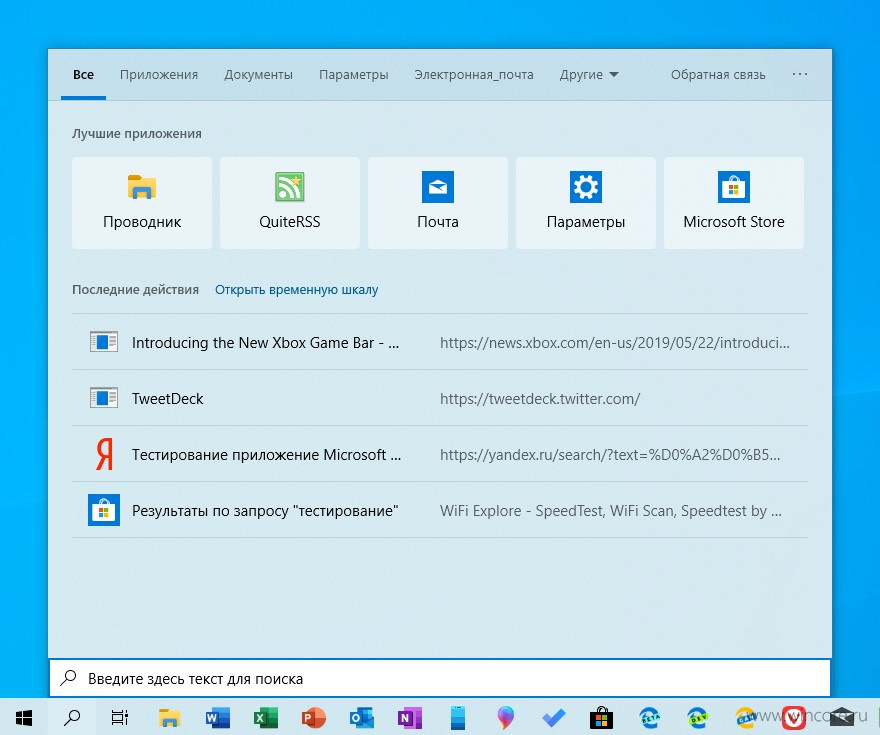Launch Vivaldi browser from the taskbar
This screenshot has height=735, width=880.
click(794, 717)
